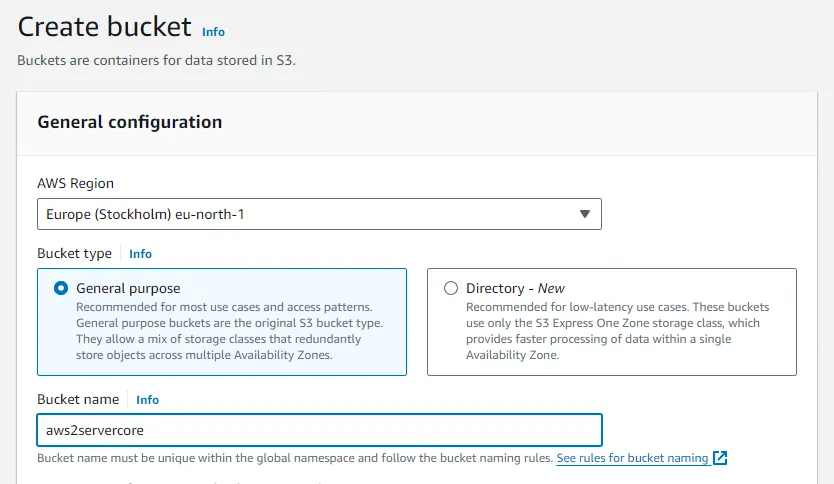The image size is (834, 484).
Task: Click the General purpose card description text
Action: [x=230, y=330]
